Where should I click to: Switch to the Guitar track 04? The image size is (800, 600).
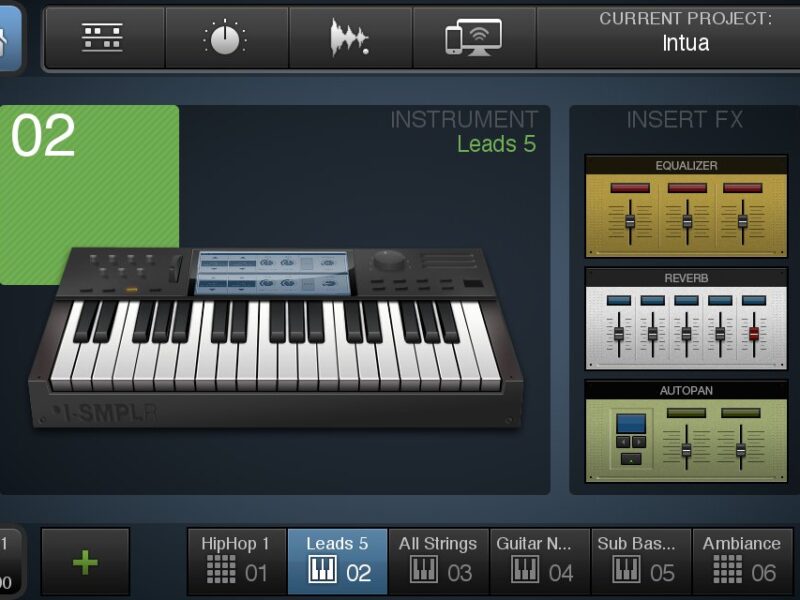click(x=540, y=561)
